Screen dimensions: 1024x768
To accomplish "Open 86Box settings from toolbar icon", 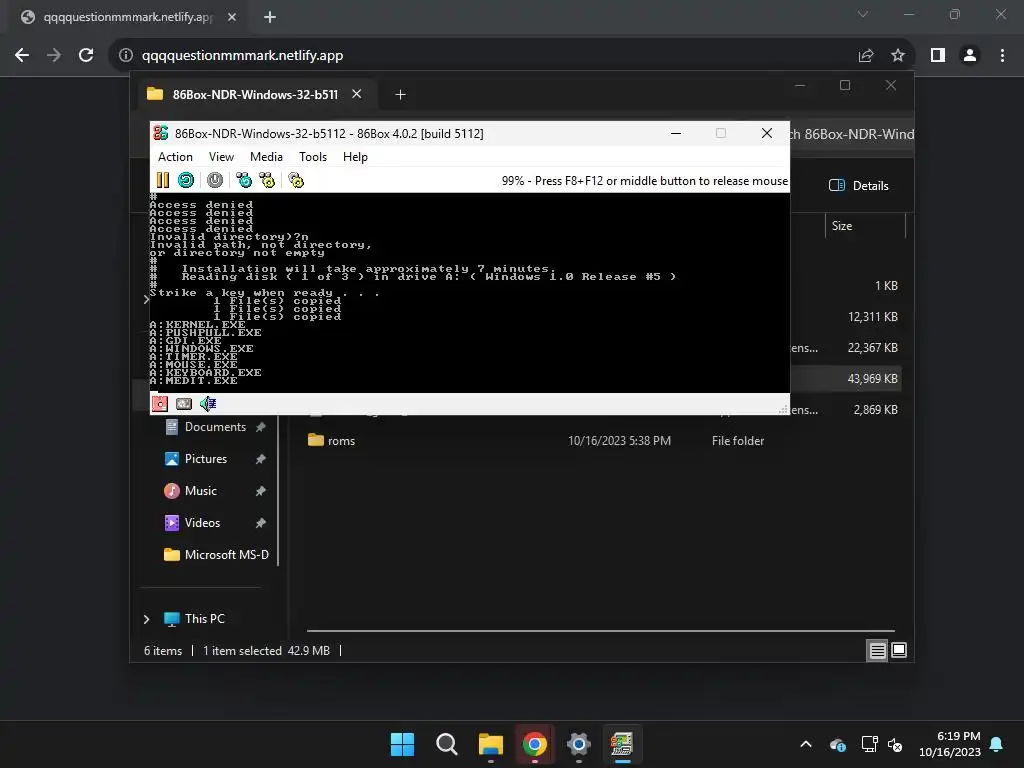I will coord(296,180).
